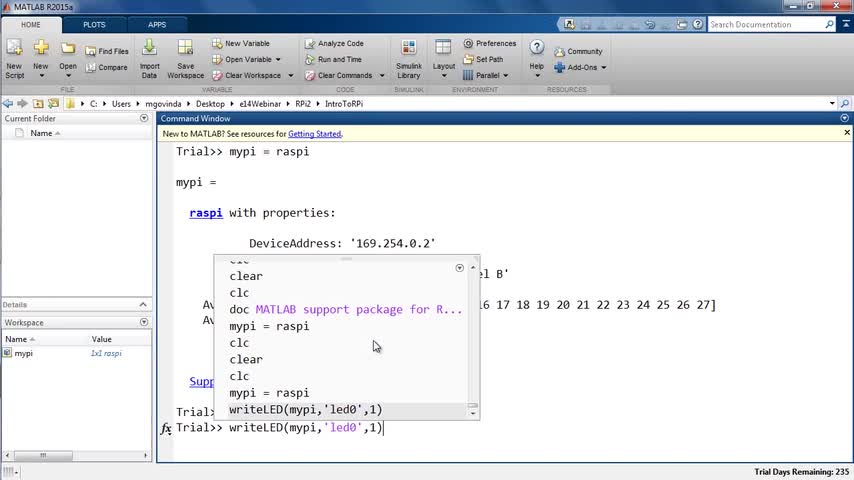The height and width of the screenshot is (480, 854).
Task: Open Command Window actions menu
Action: tap(845, 118)
